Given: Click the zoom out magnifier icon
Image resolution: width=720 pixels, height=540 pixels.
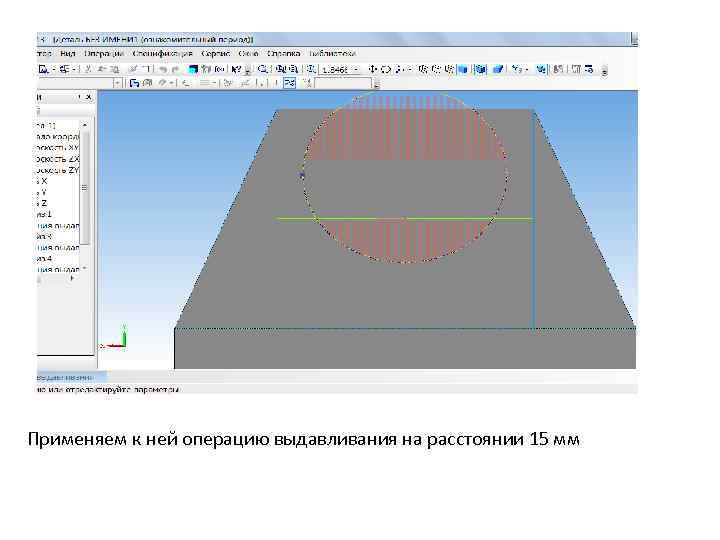Looking at the screenshot, I should [293, 69].
